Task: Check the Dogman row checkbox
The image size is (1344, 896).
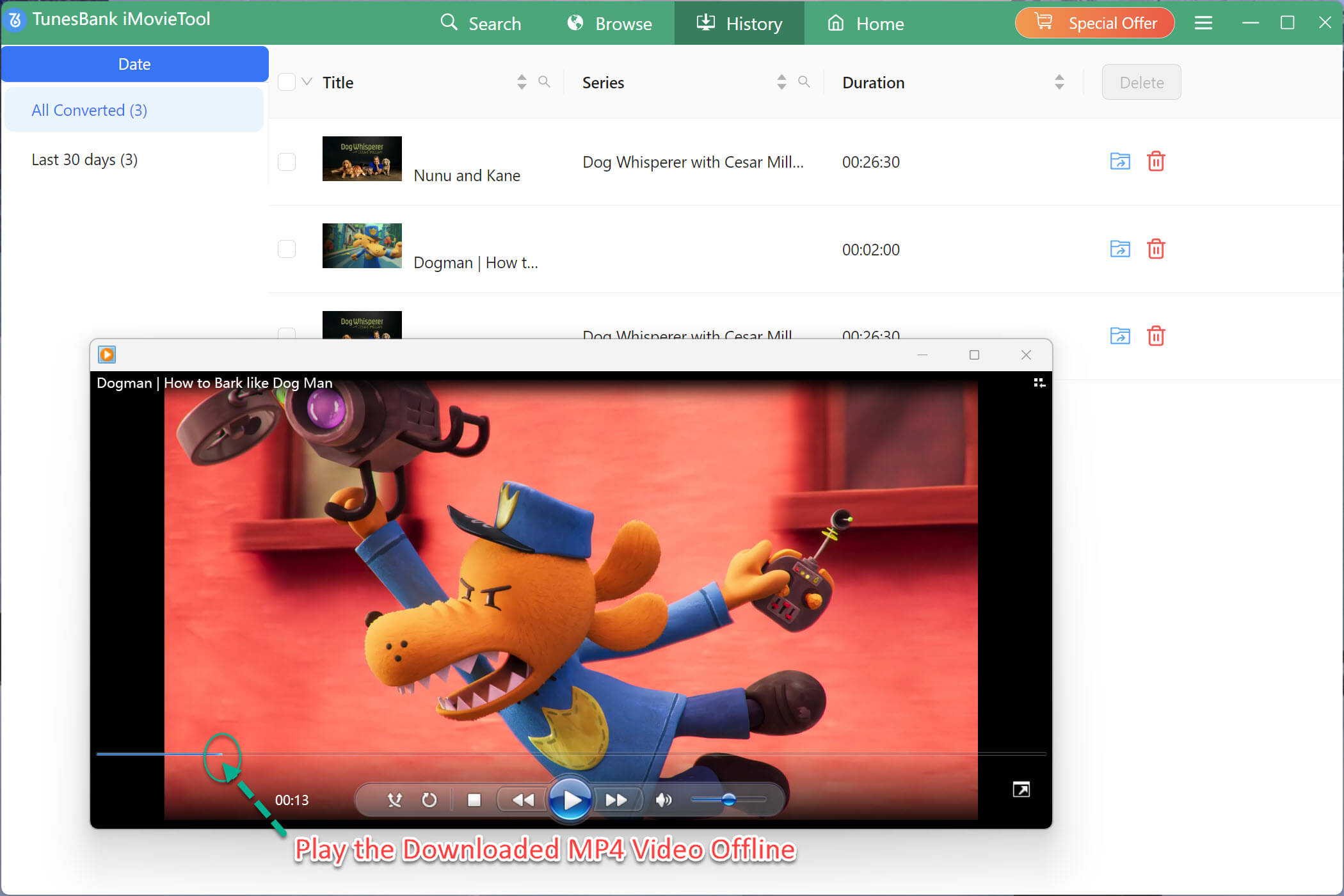Action: click(286, 249)
